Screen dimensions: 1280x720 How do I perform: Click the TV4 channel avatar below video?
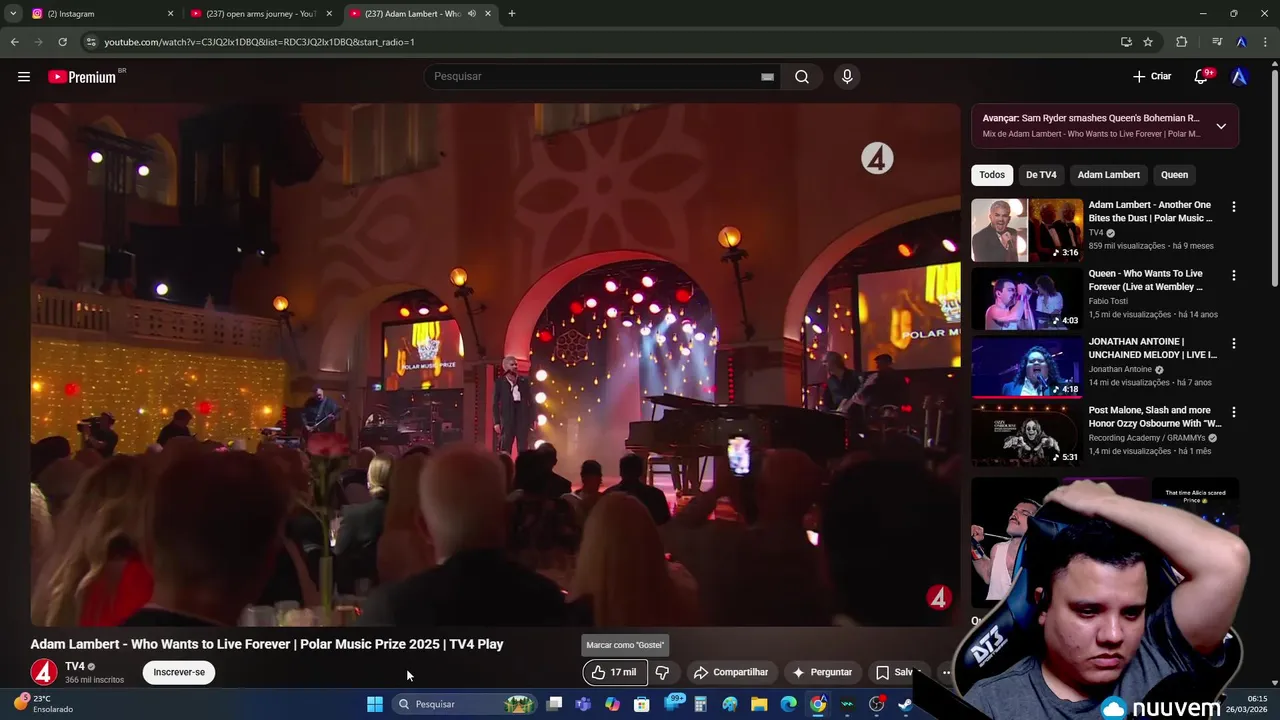(x=43, y=672)
